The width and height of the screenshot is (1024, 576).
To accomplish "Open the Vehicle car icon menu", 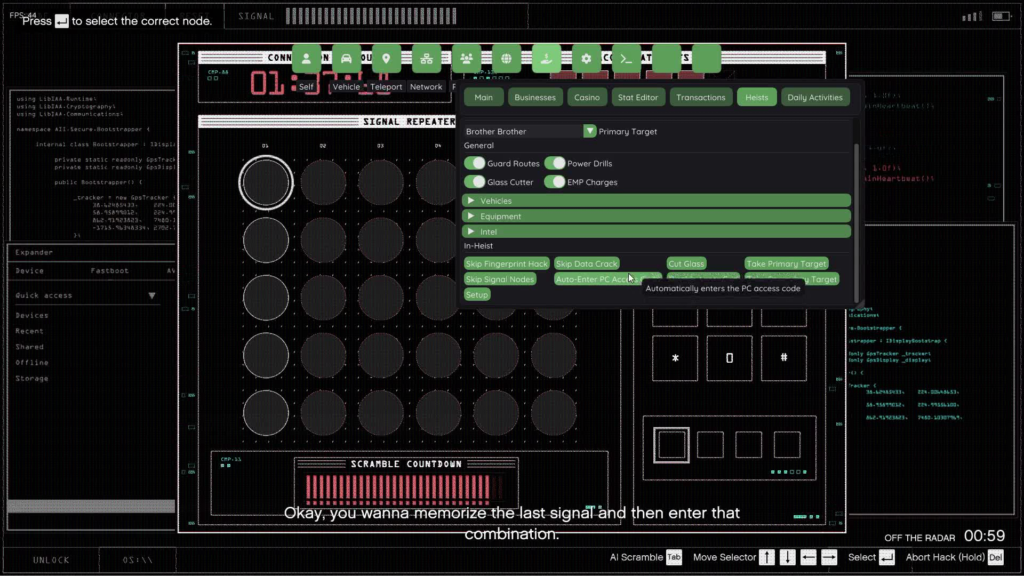I will click(346, 59).
